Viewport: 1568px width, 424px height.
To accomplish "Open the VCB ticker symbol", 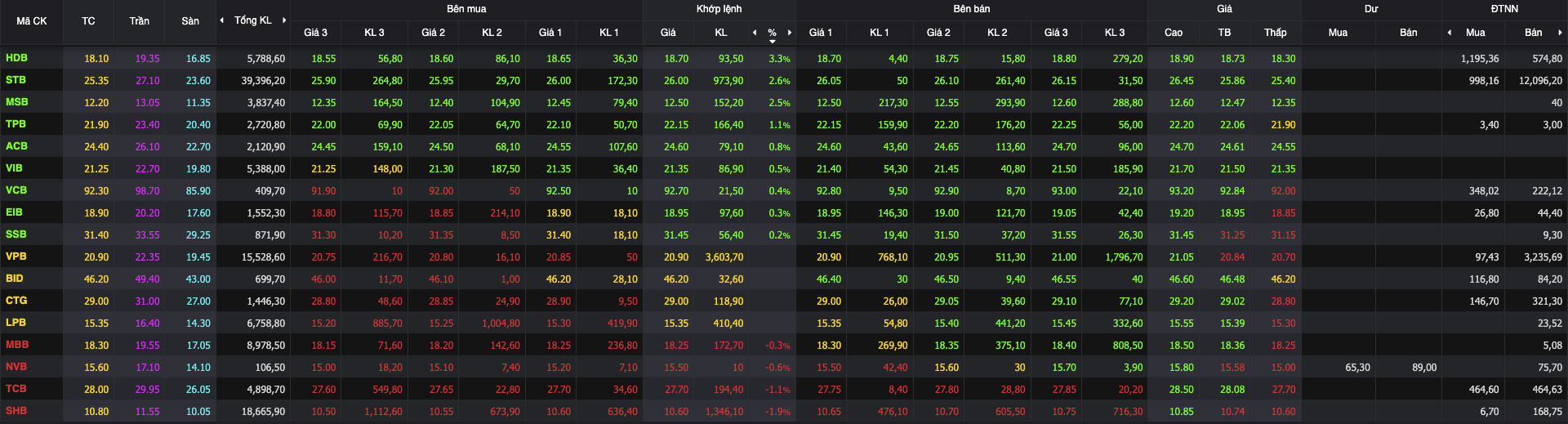I will (16, 190).
